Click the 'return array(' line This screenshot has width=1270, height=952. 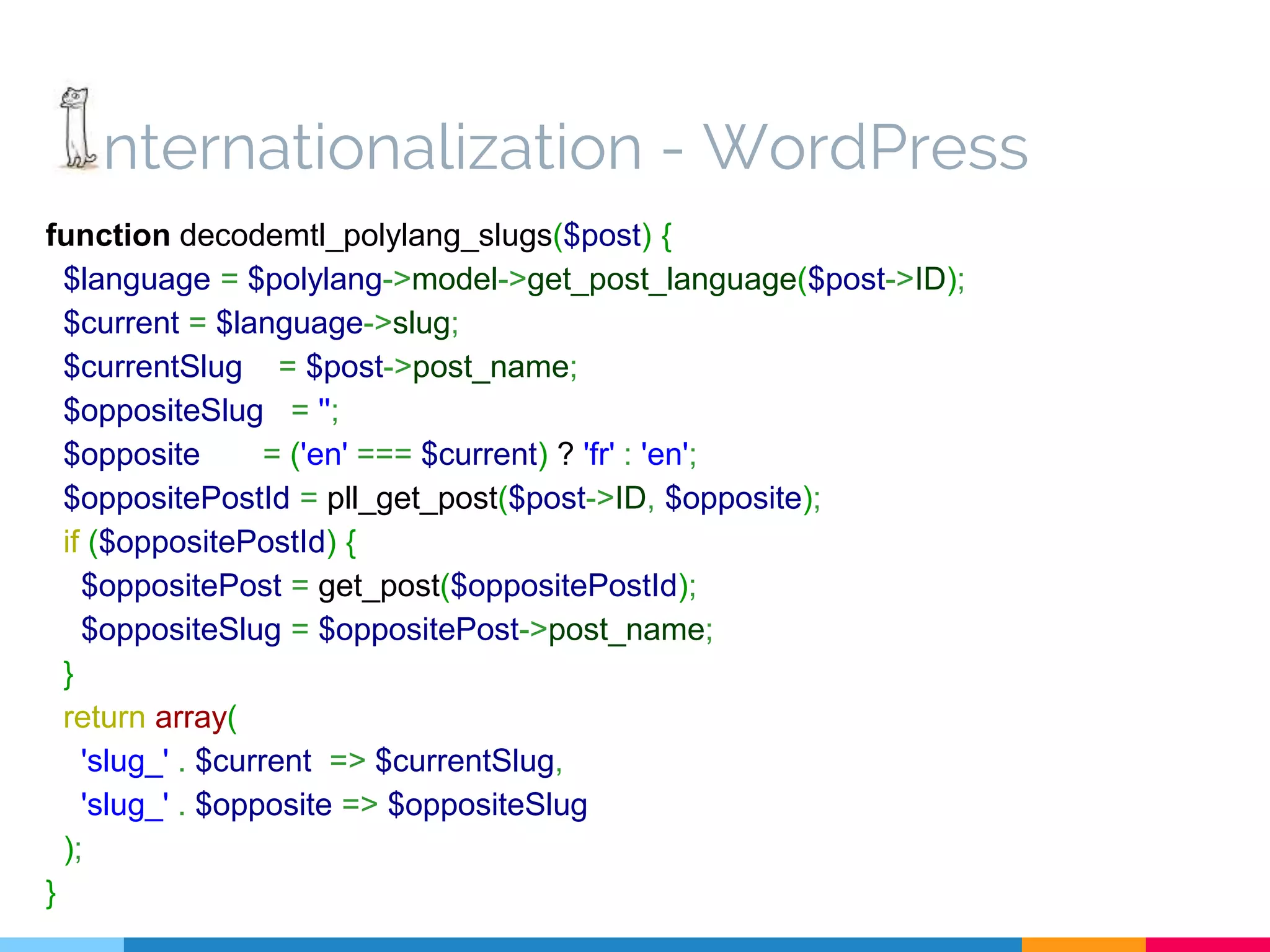(x=150, y=718)
